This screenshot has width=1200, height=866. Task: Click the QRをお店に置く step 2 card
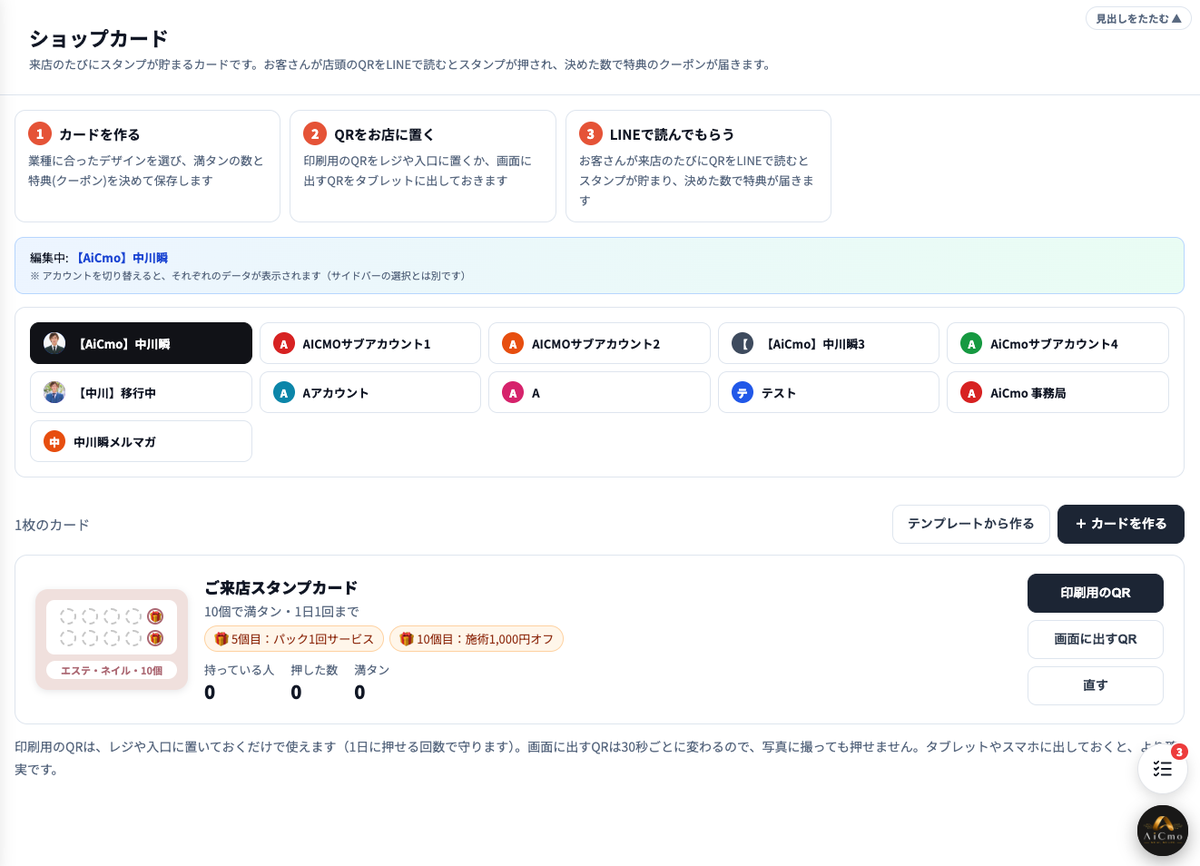pos(423,166)
